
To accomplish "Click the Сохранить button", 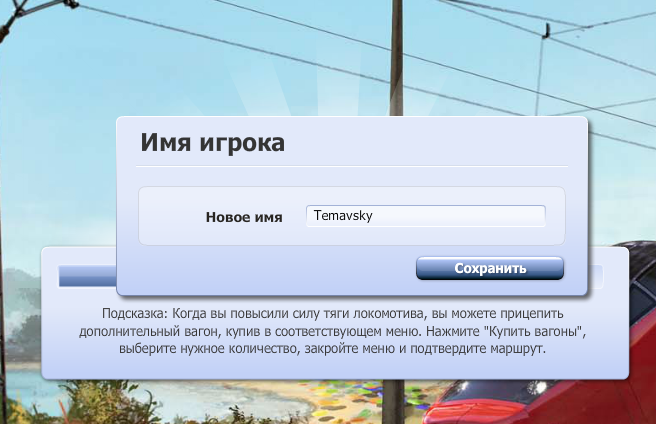I will pyautogui.click(x=490, y=268).
